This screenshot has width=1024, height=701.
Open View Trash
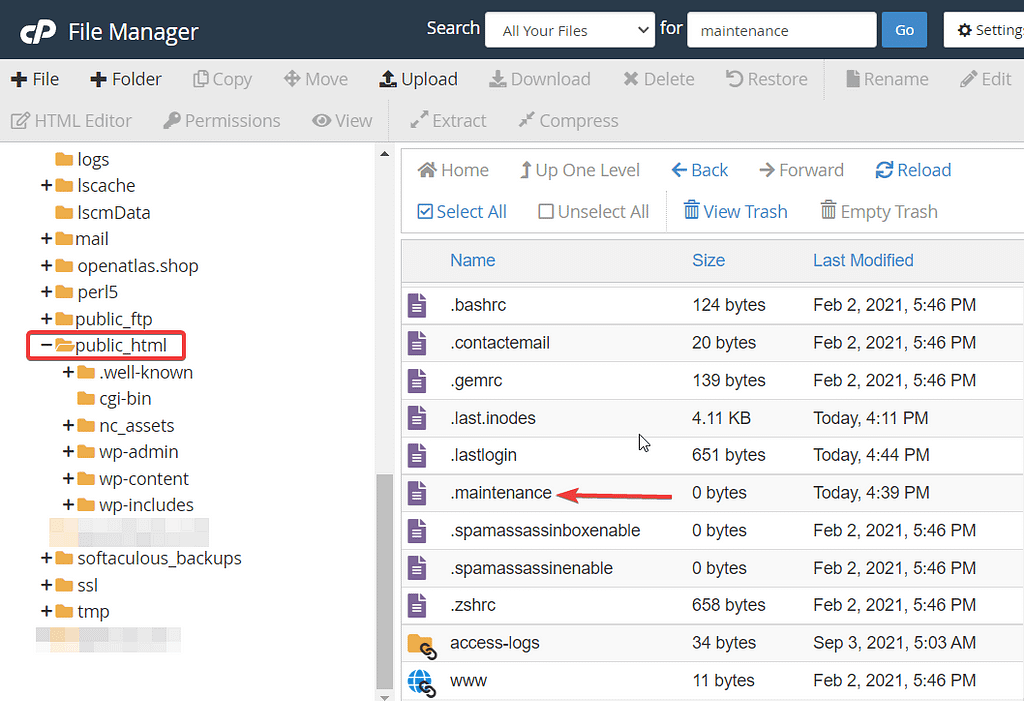point(735,211)
